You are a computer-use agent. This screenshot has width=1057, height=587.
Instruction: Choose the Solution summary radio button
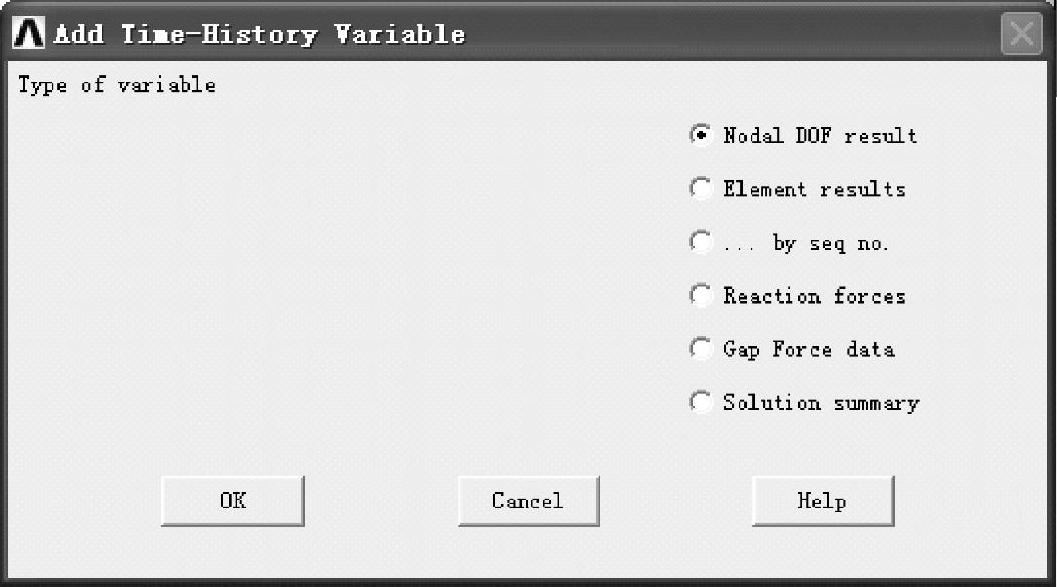point(701,402)
